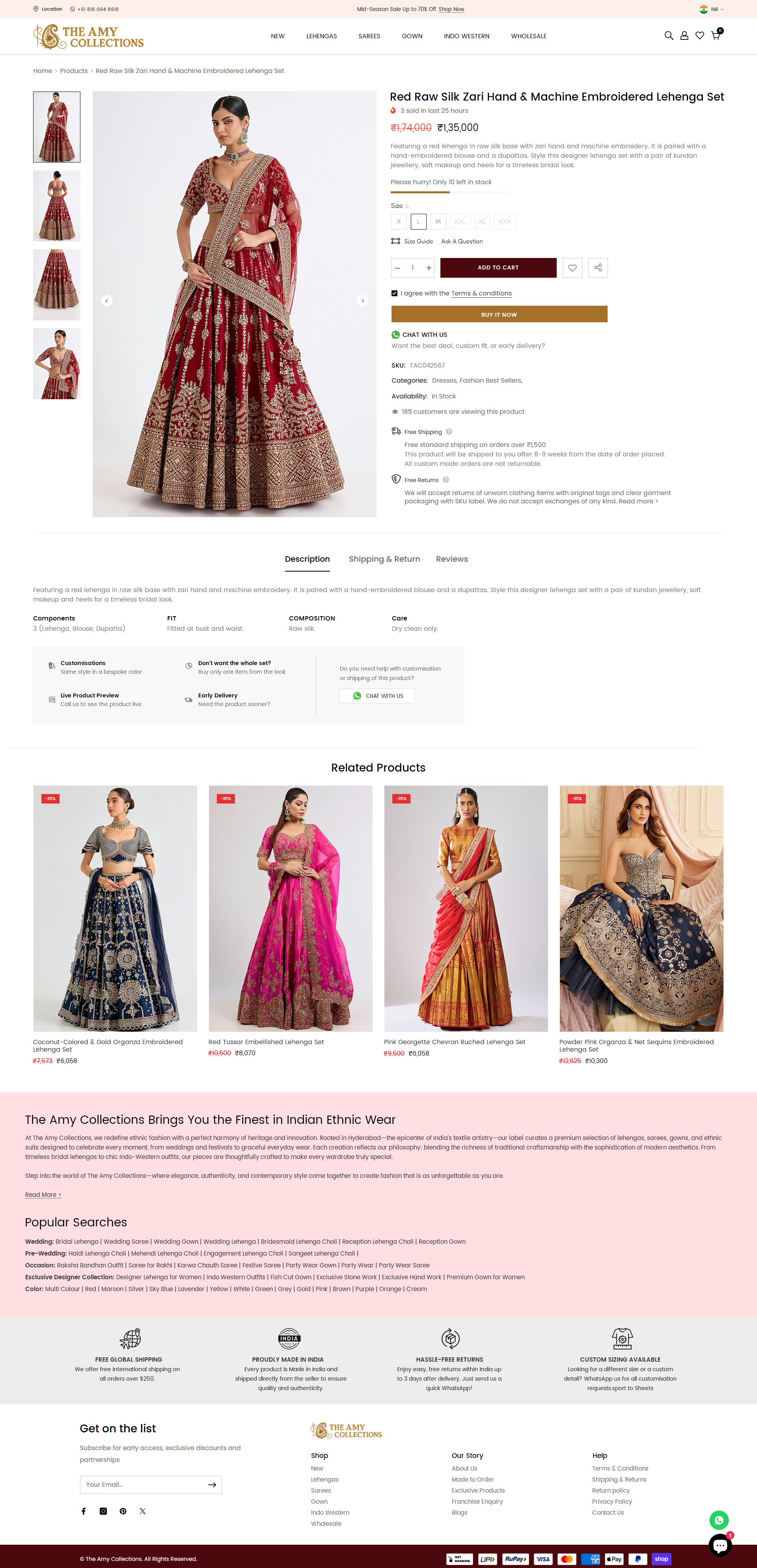Open the floating green WhatsApp icon
Viewport: 757px width, 1568px height.
[x=719, y=1520]
